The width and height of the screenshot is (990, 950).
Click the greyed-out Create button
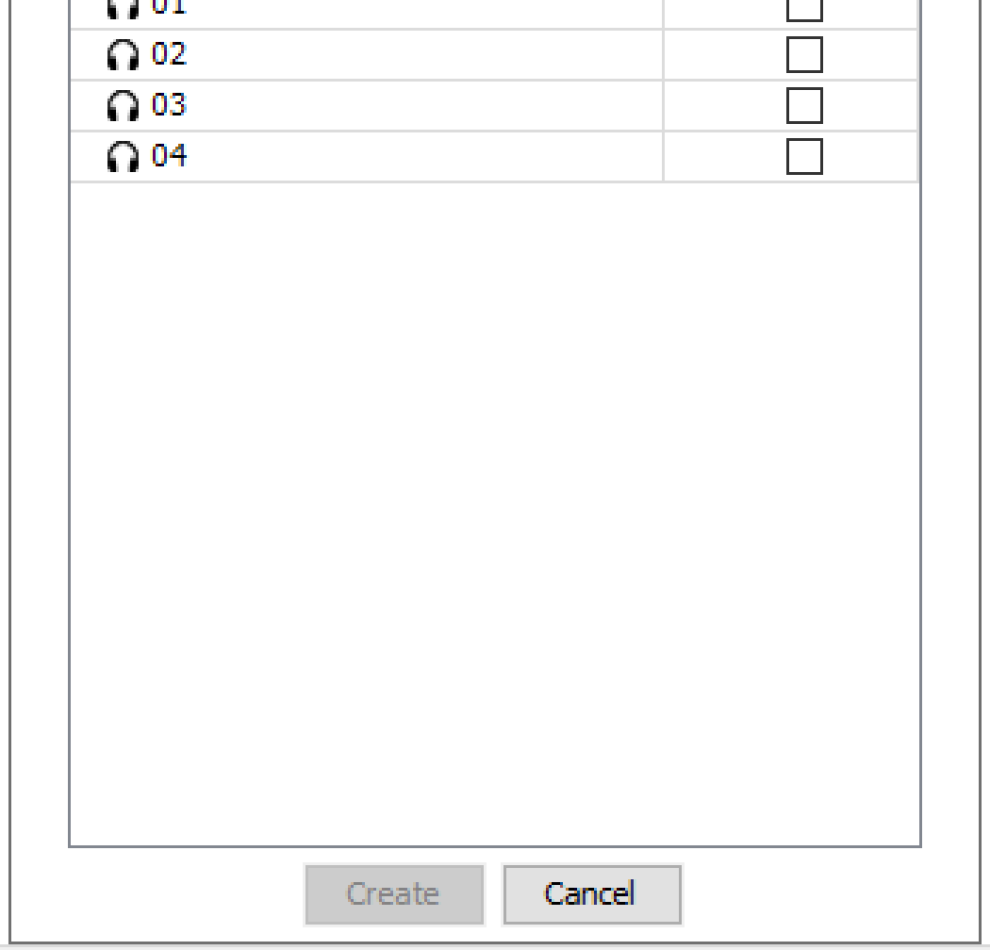(x=394, y=894)
